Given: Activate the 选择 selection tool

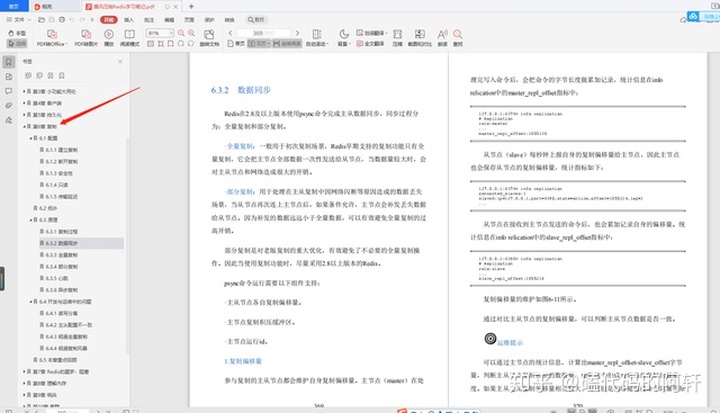Looking at the screenshot, I should click(x=17, y=44).
